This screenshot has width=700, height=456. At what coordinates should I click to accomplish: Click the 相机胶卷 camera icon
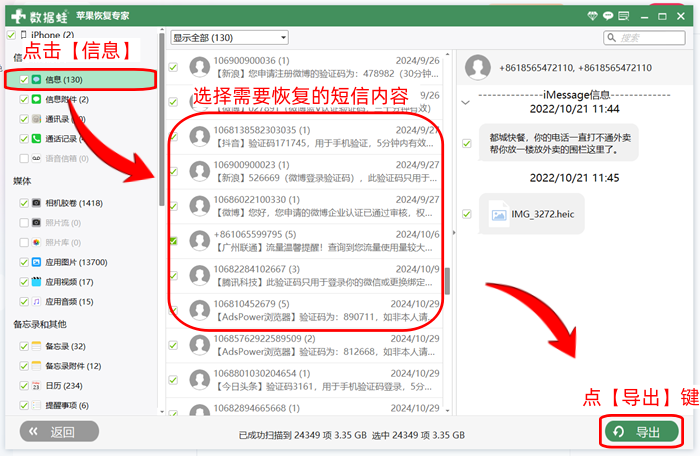(x=36, y=203)
